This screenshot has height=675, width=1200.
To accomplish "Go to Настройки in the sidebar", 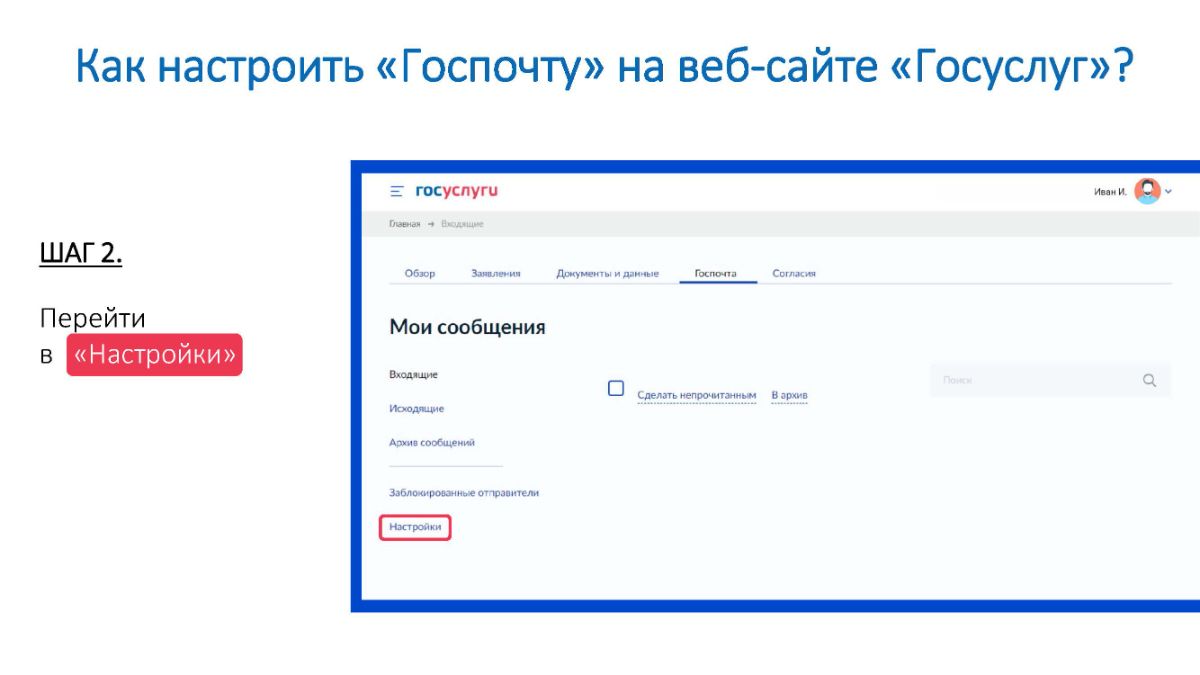I will 415,527.
